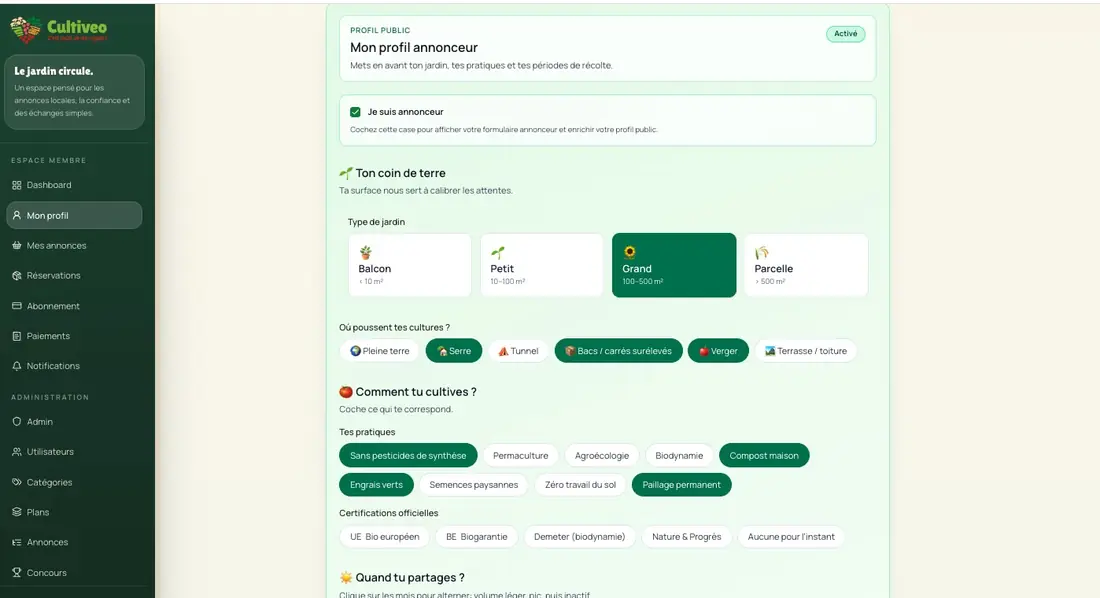This screenshot has width=1100, height=598.
Task: Select the Petit garden type
Action: click(x=542, y=265)
